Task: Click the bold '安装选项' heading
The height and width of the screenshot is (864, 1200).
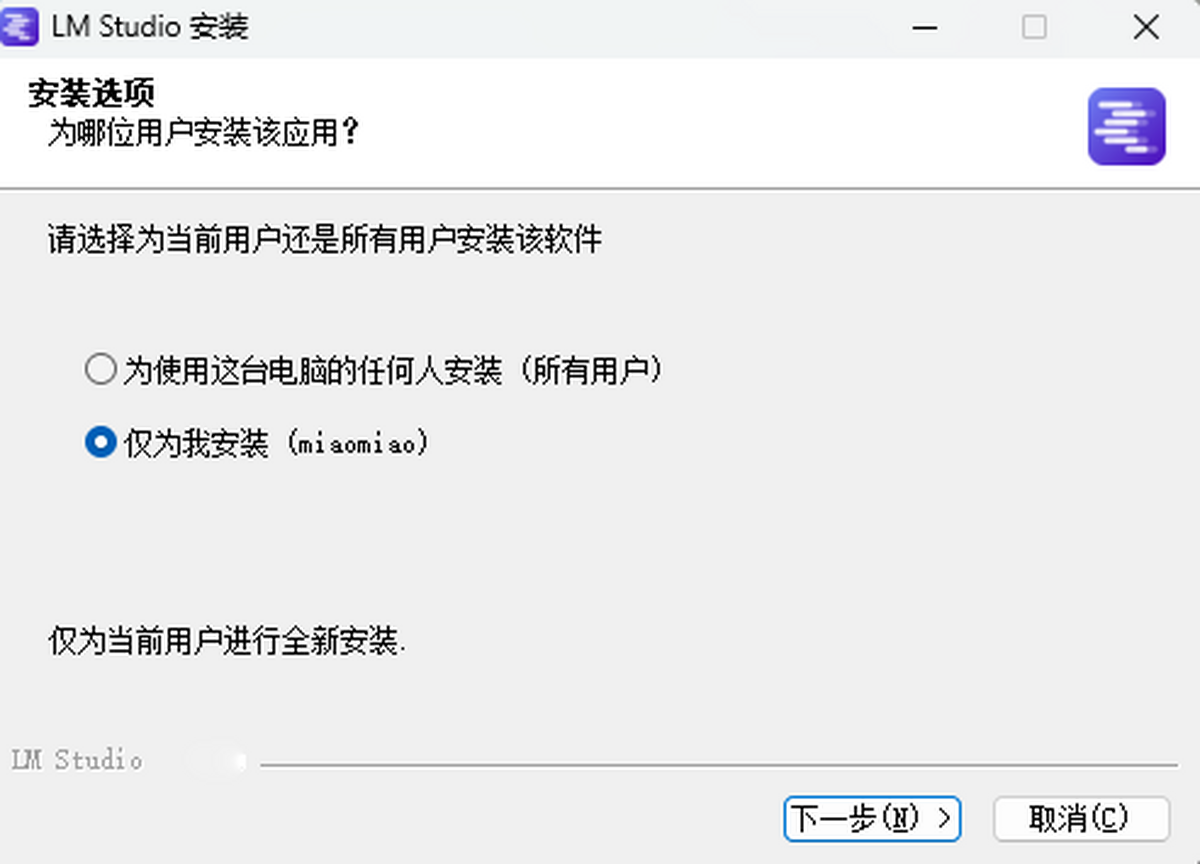Action: [x=91, y=94]
